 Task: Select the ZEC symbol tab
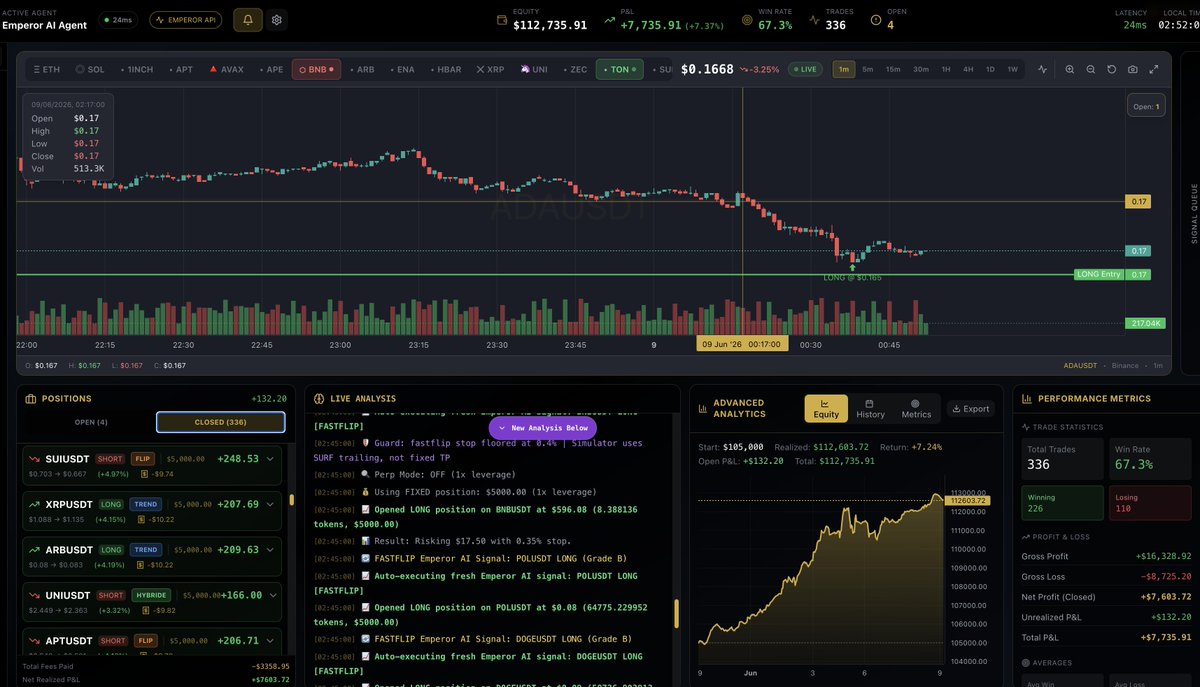click(575, 69)
